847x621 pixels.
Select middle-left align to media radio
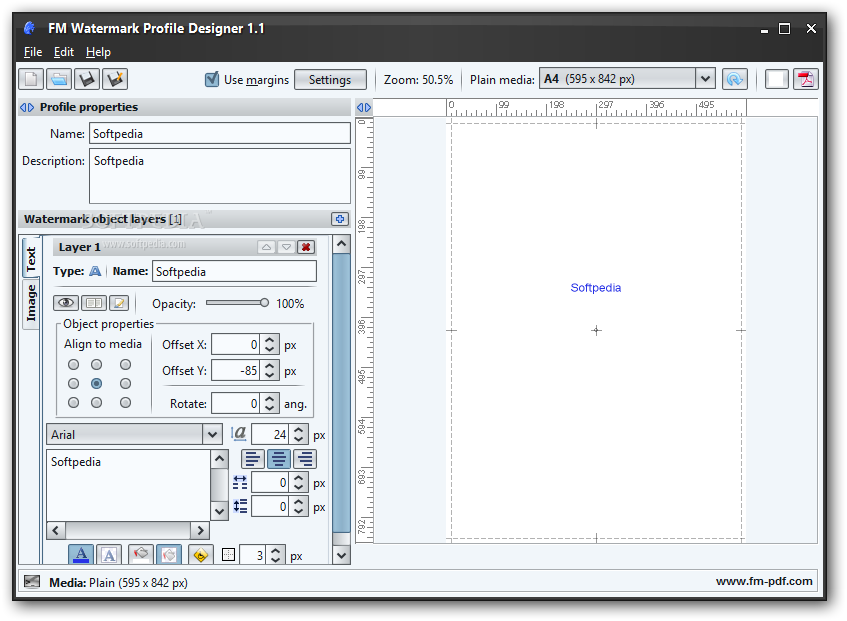73,383
